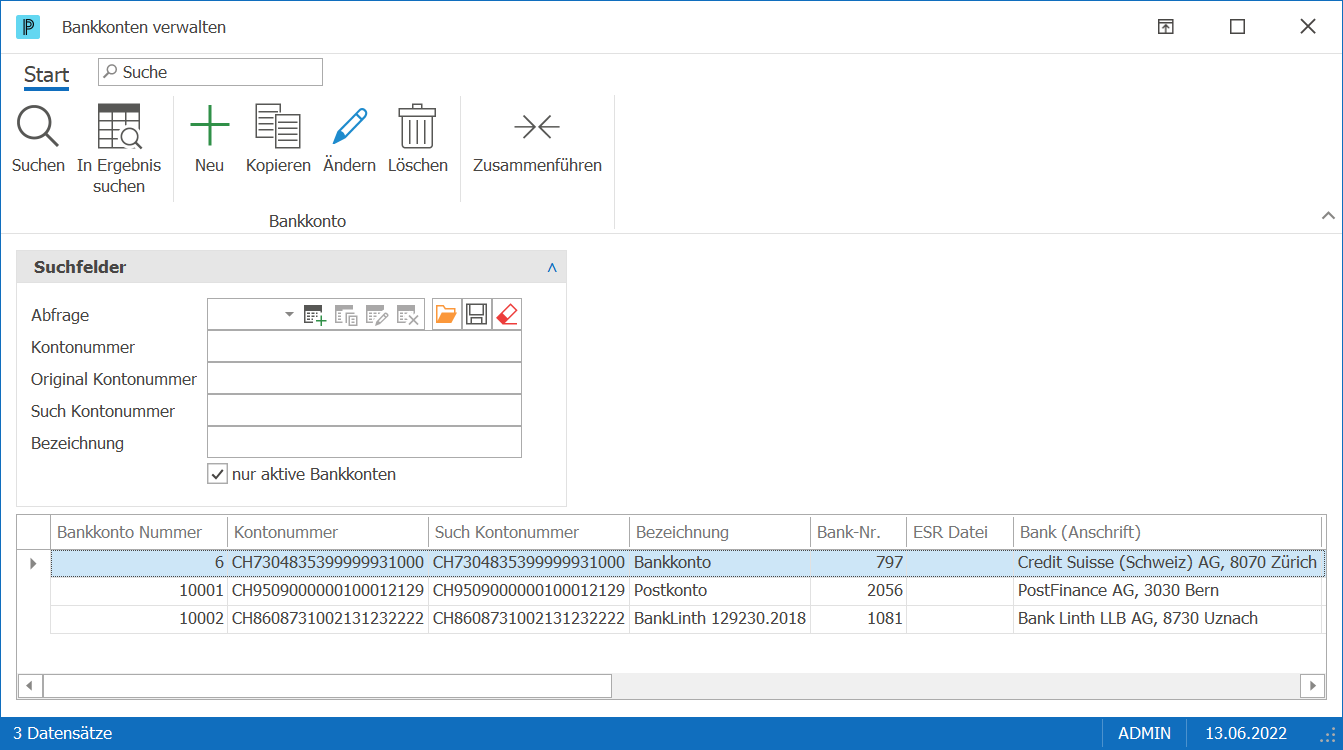Click the Kontonummer input field
1343x750 pixels.
point(364,347)
